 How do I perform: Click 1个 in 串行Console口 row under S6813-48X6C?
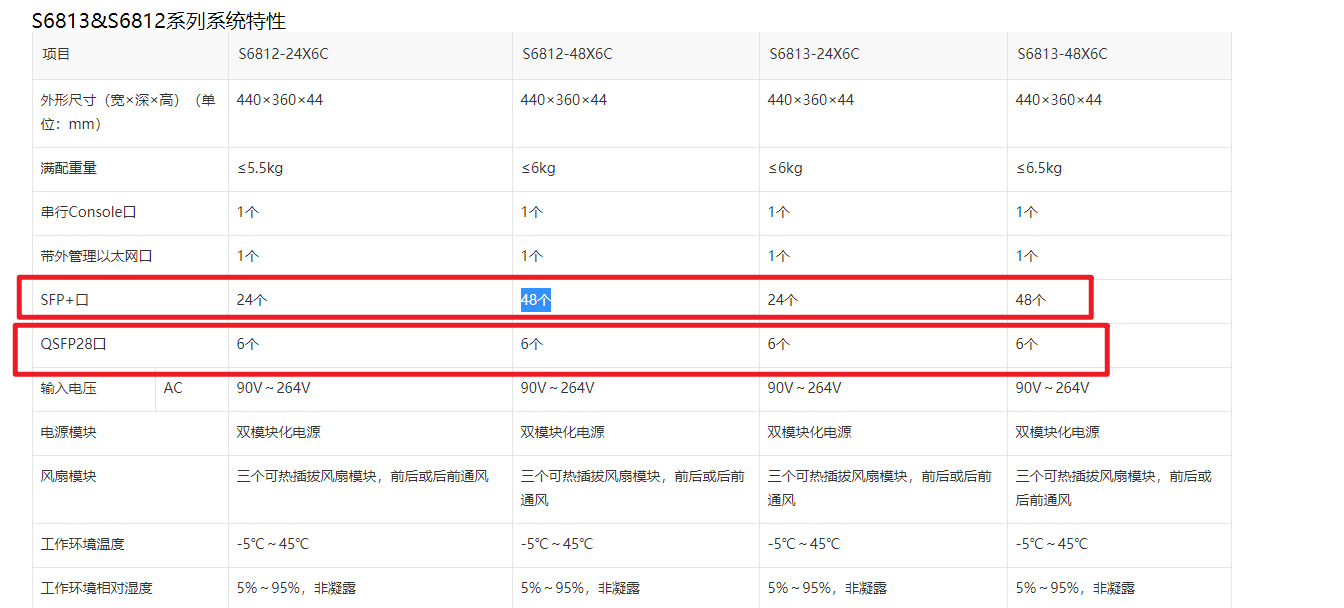click(x=1027, y=212)
